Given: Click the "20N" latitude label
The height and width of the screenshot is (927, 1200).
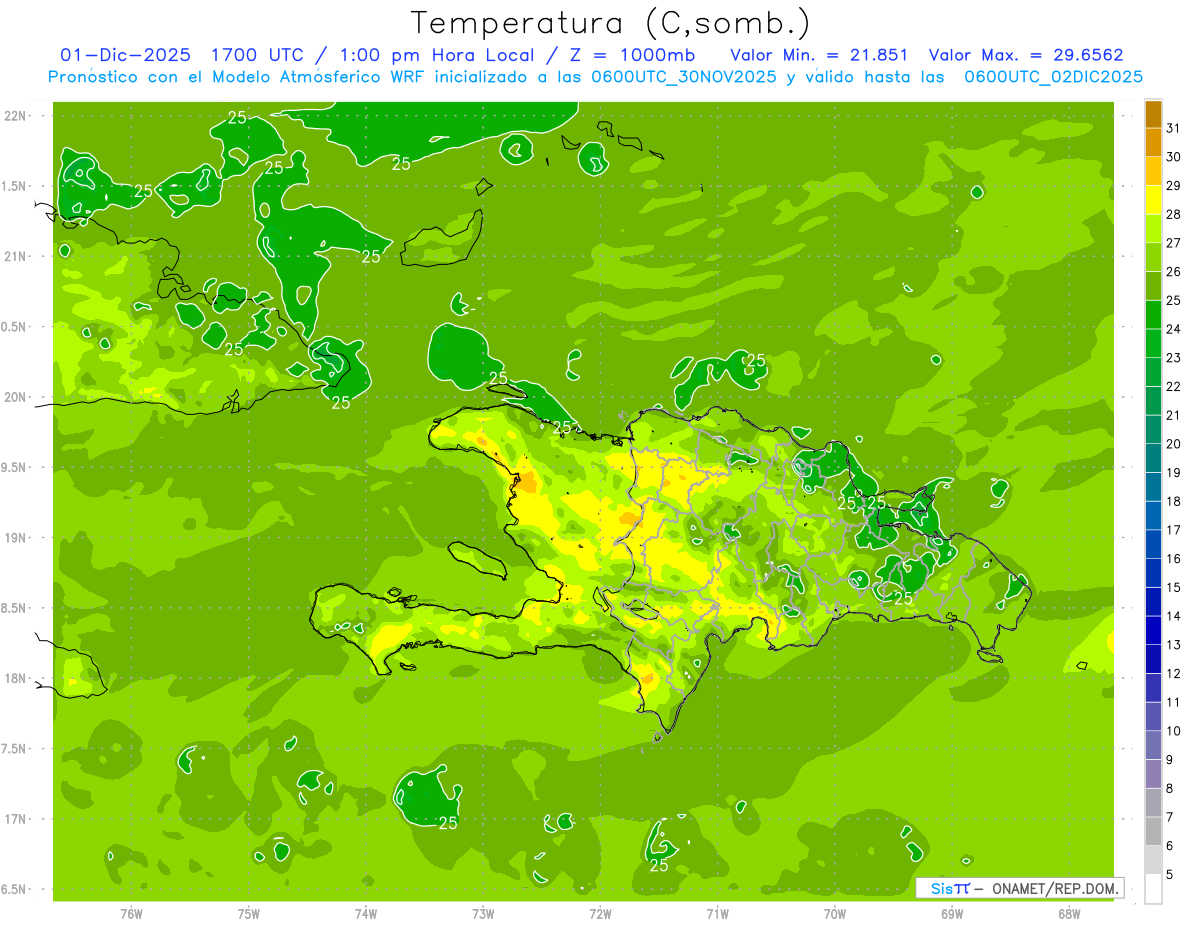Looking at the screenshot, I should 17,397.
